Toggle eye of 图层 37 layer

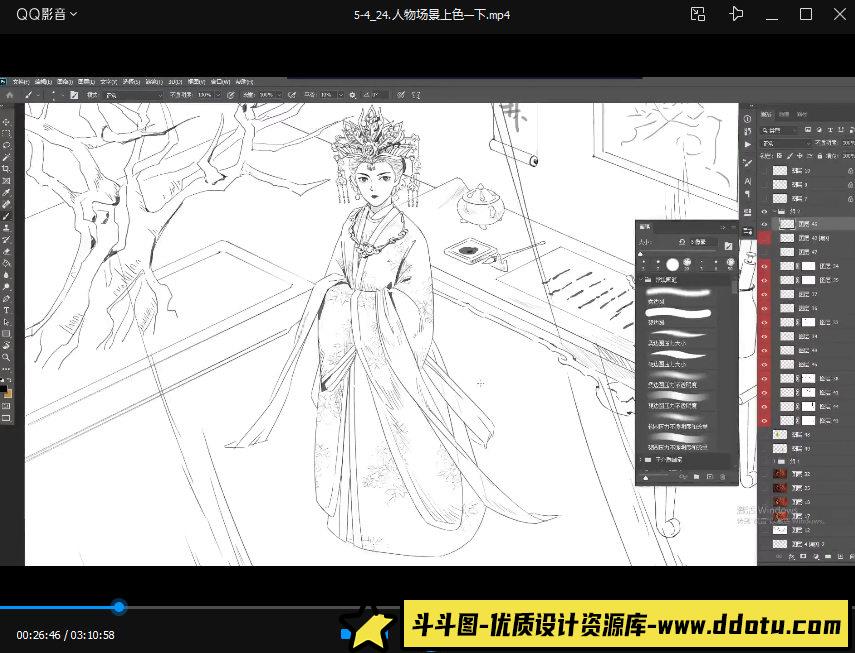pyautogui.click(x=764, y=294)
